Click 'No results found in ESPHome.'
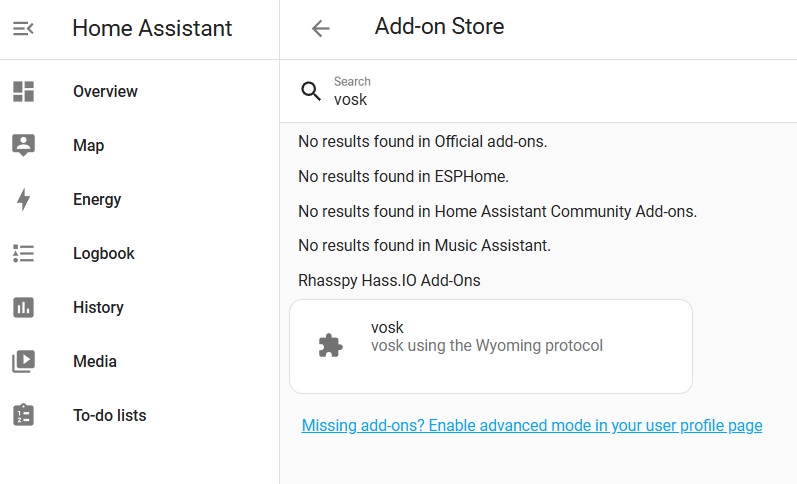 tap(403, 176)
